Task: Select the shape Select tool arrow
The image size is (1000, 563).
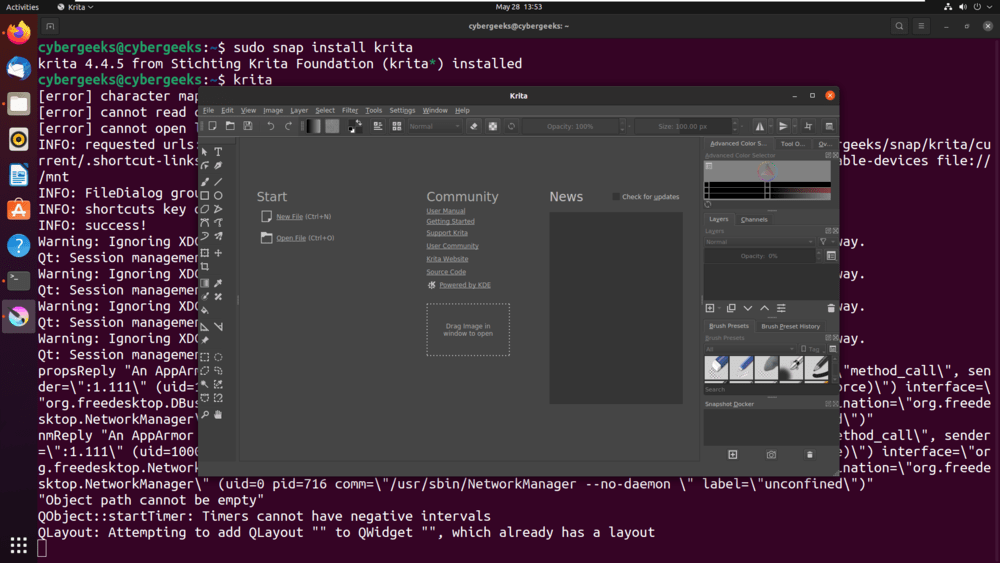Action: (x=205, y=152)
